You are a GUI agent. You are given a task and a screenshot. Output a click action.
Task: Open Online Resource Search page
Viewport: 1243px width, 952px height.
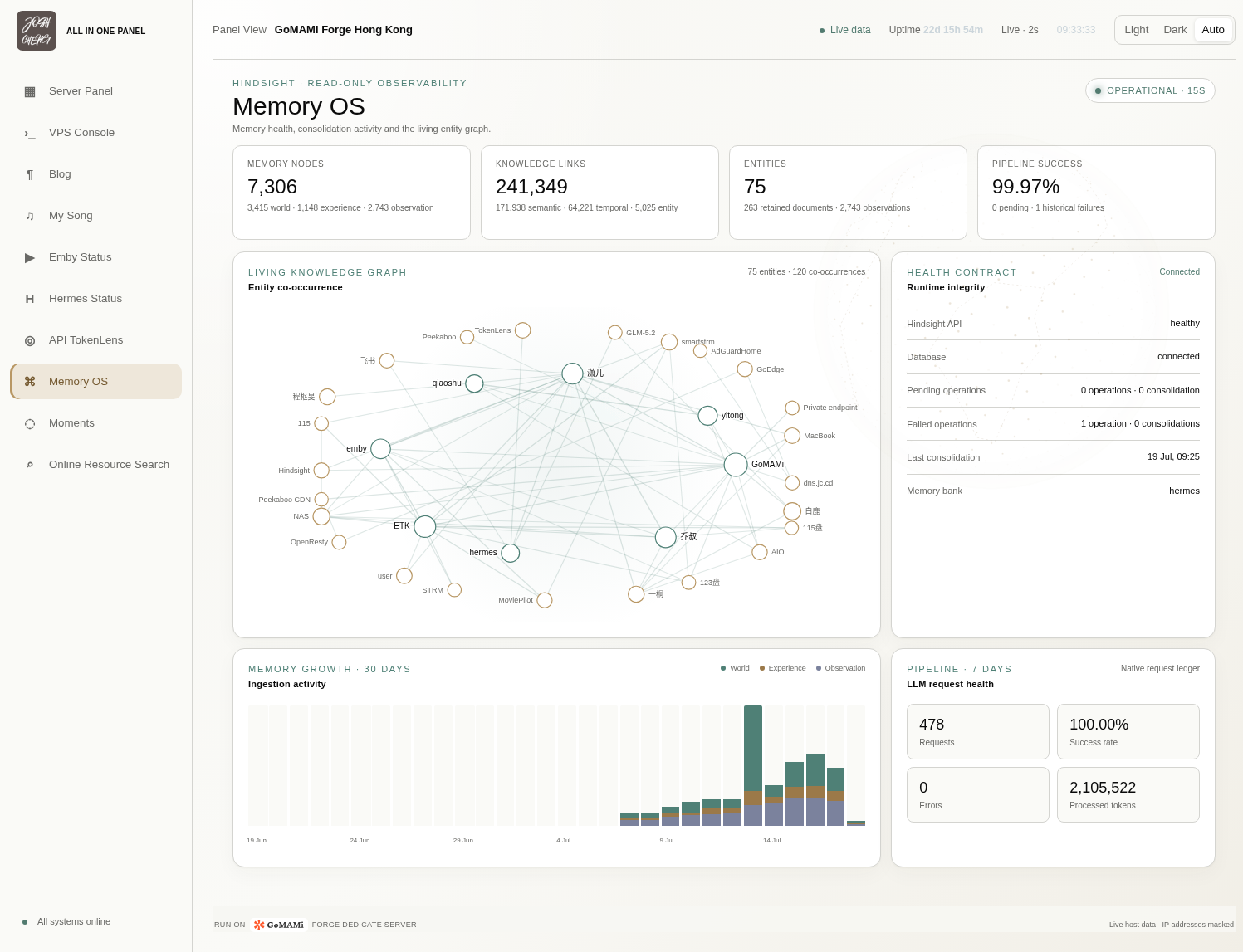(x=95, y=465)
